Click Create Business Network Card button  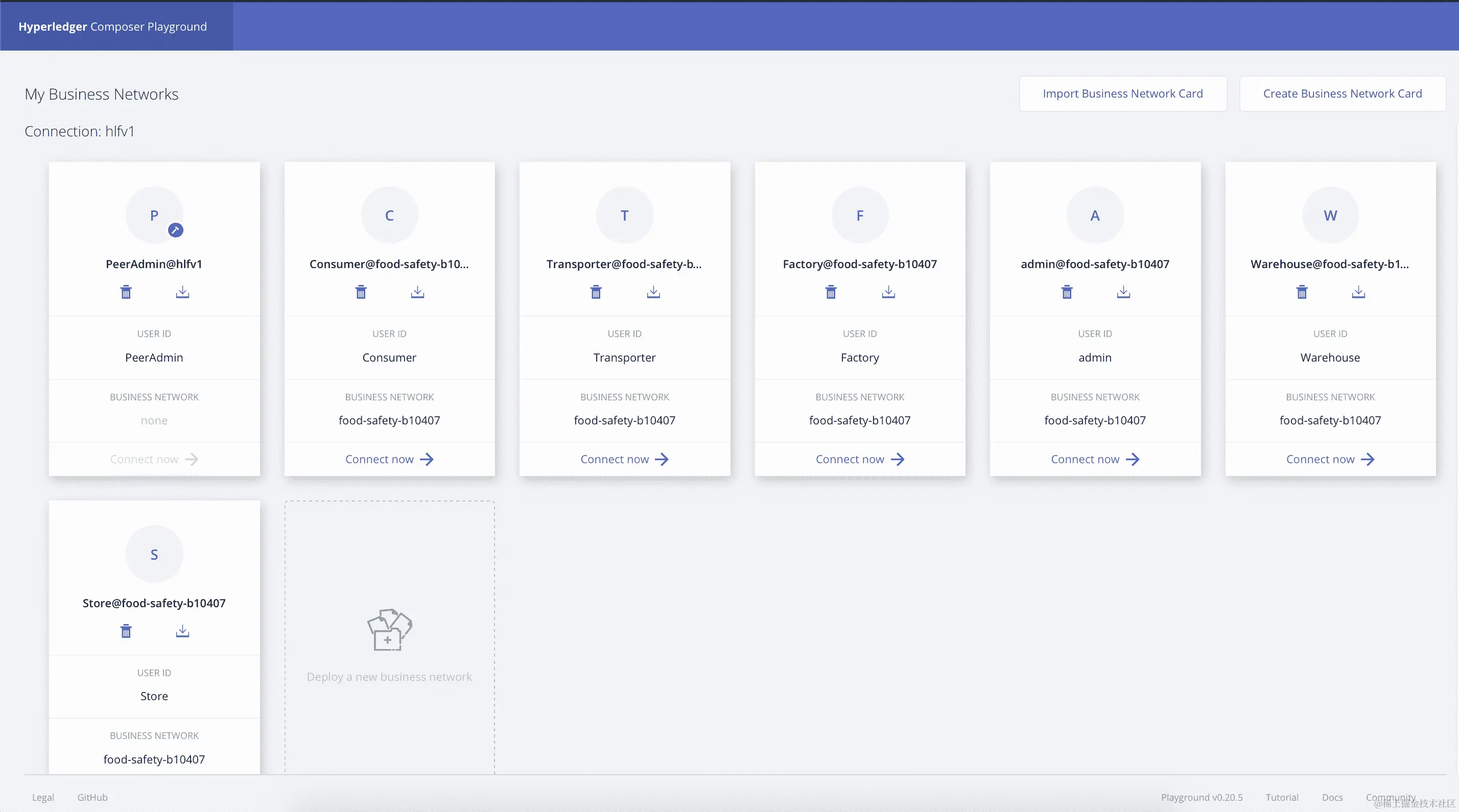click(x=1343, y=93)
